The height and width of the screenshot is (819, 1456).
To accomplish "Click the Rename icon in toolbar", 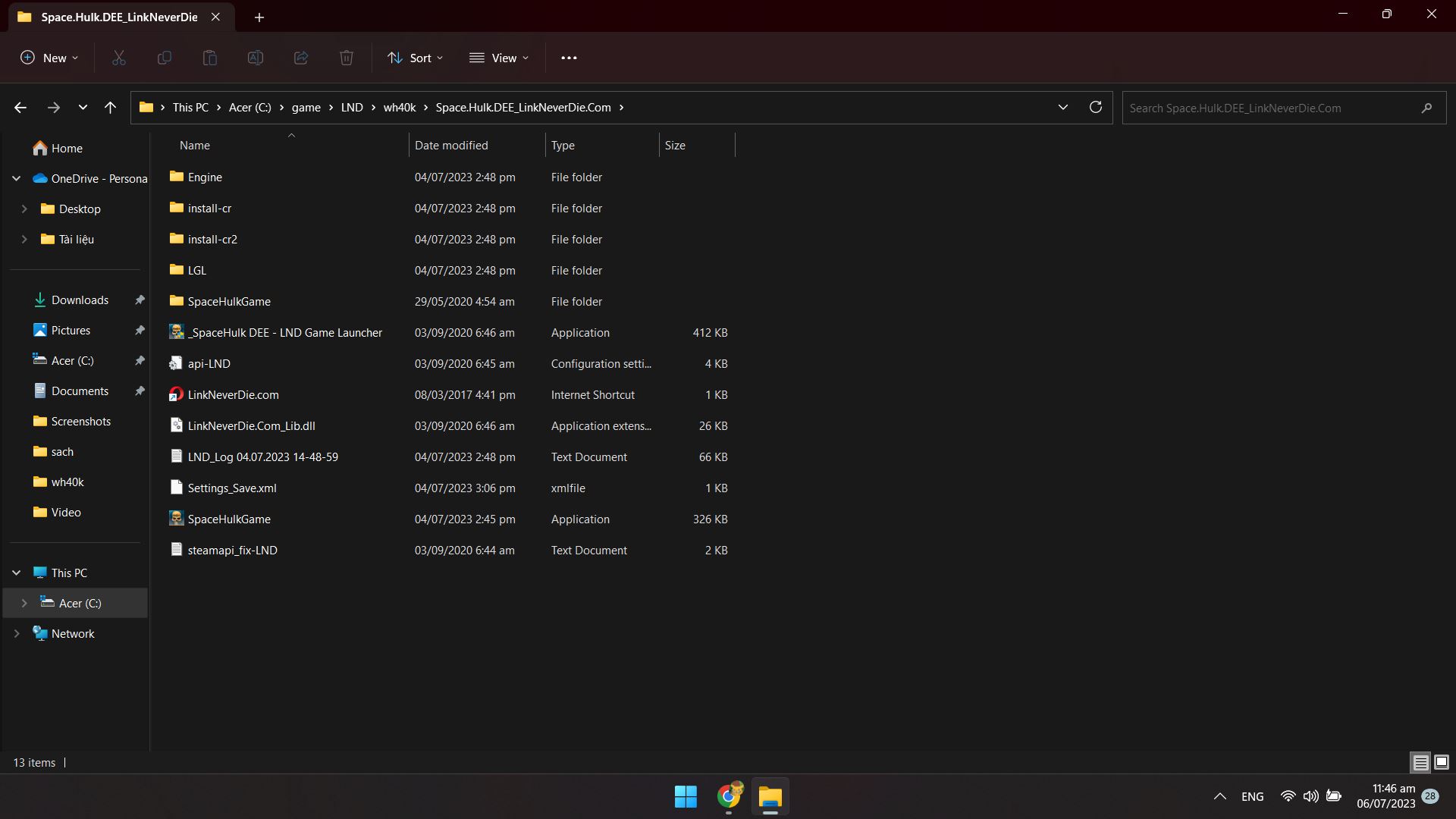I will point(256,58).
